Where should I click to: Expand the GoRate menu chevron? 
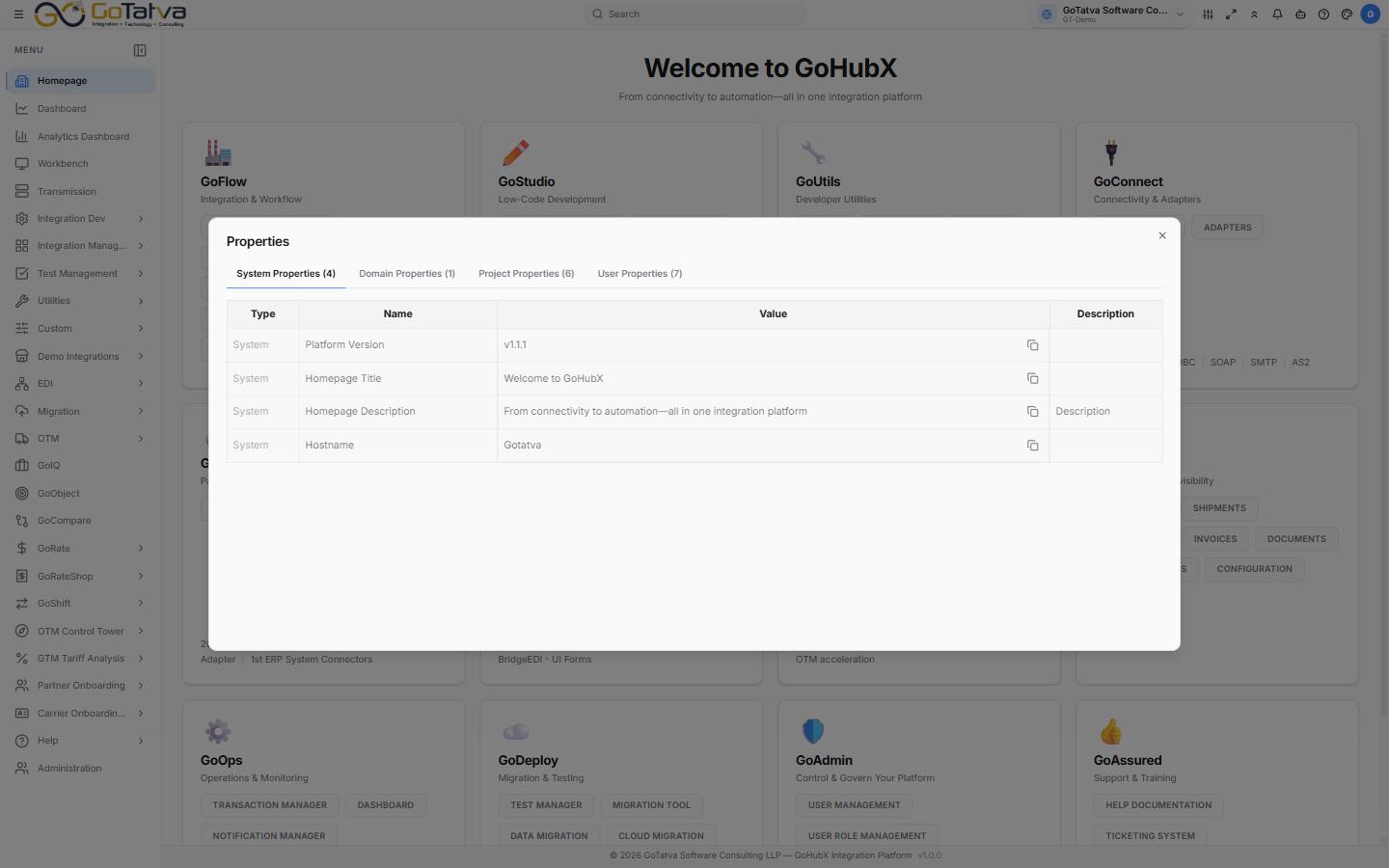141,549
